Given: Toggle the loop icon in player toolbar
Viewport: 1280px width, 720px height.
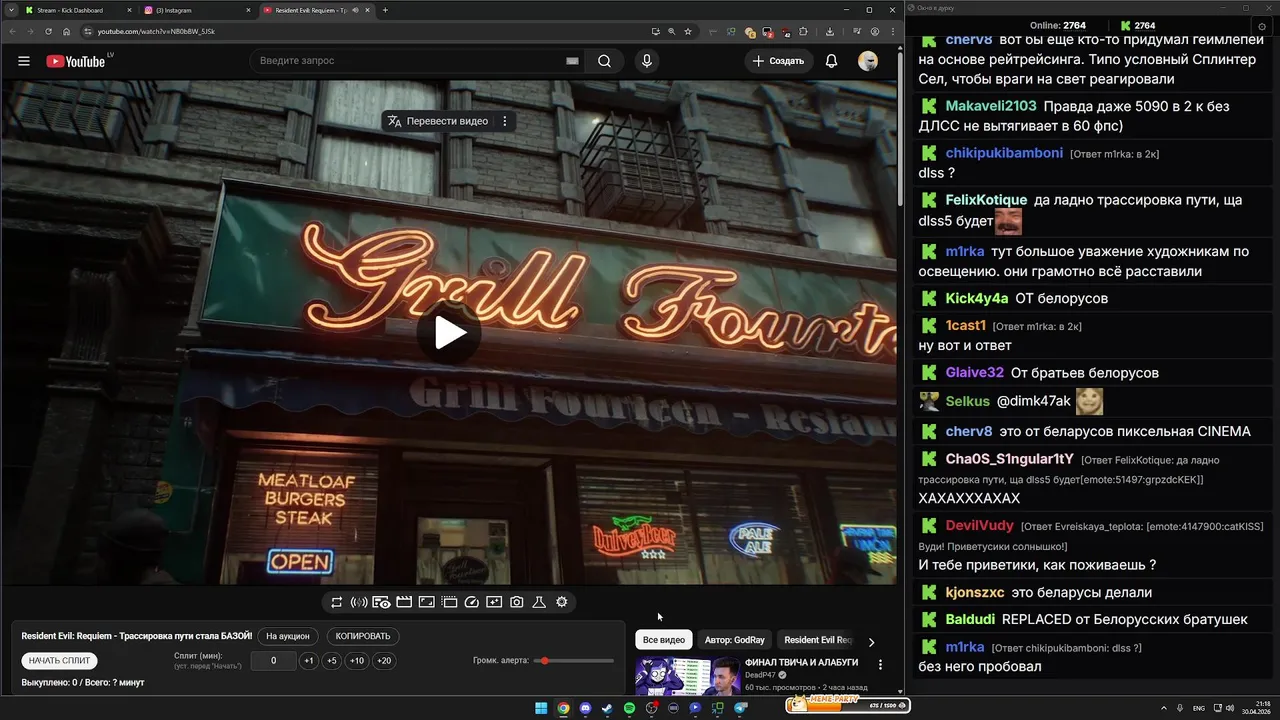Looking at the screenshot, I should point(337,602).
